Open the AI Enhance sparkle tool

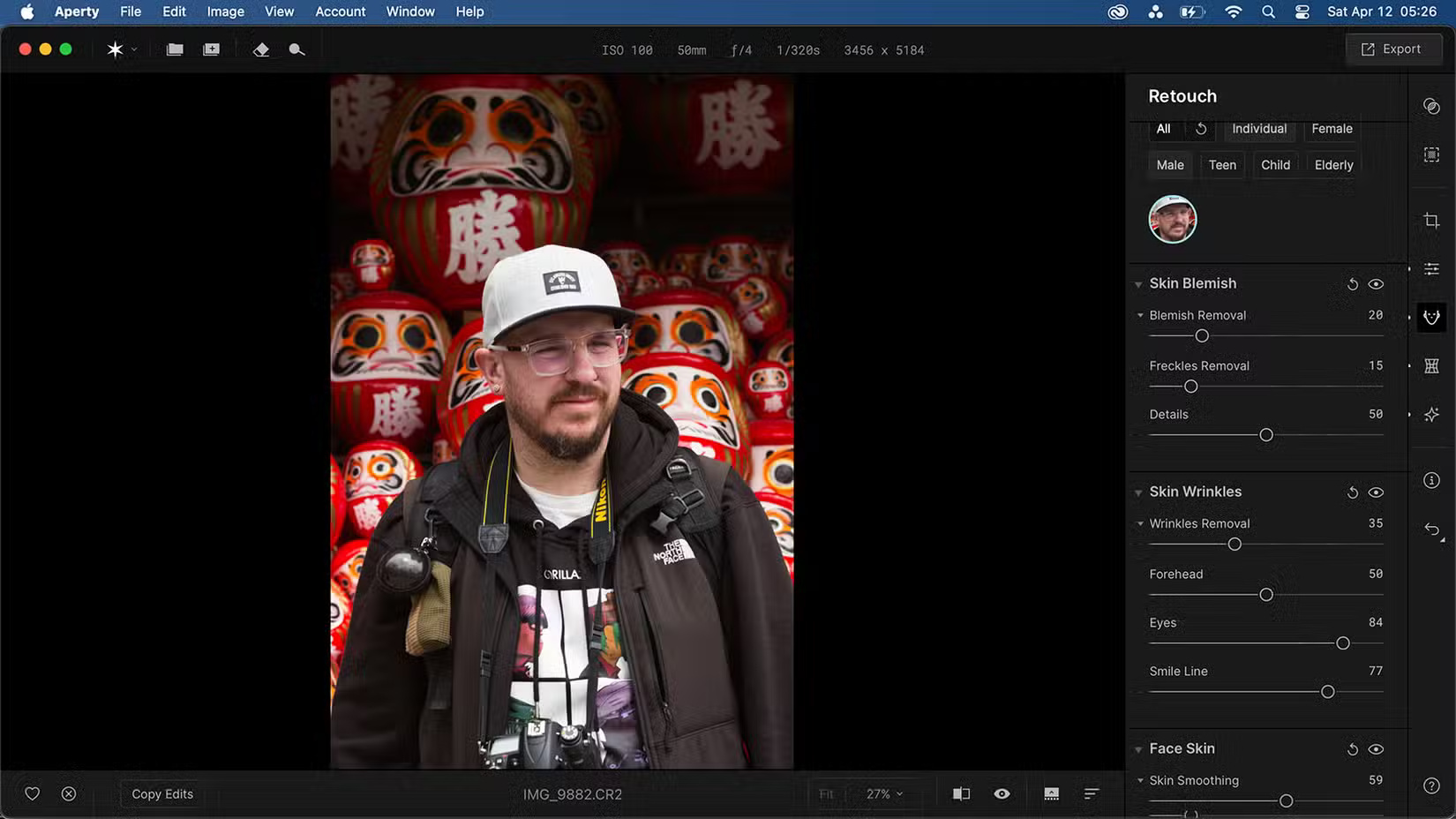point(1431,415)
